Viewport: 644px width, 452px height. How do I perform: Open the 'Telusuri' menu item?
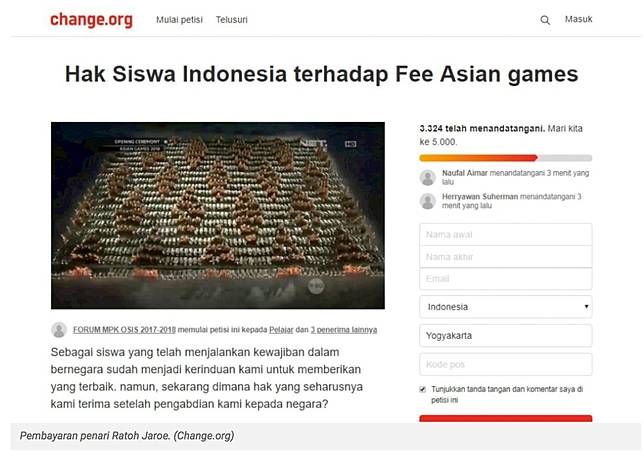232,20
